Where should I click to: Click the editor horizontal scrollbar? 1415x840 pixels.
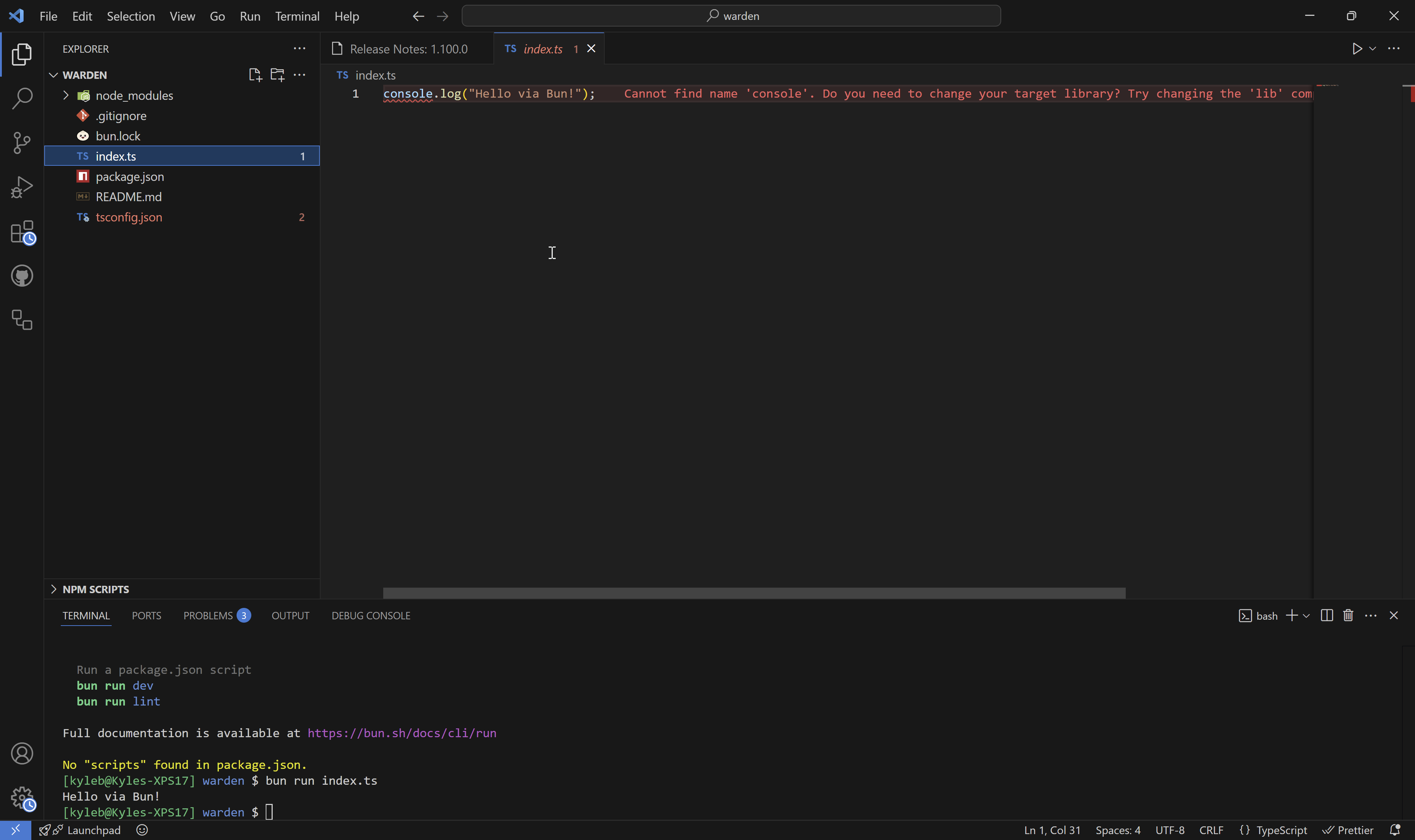click(x=754, y=593)
